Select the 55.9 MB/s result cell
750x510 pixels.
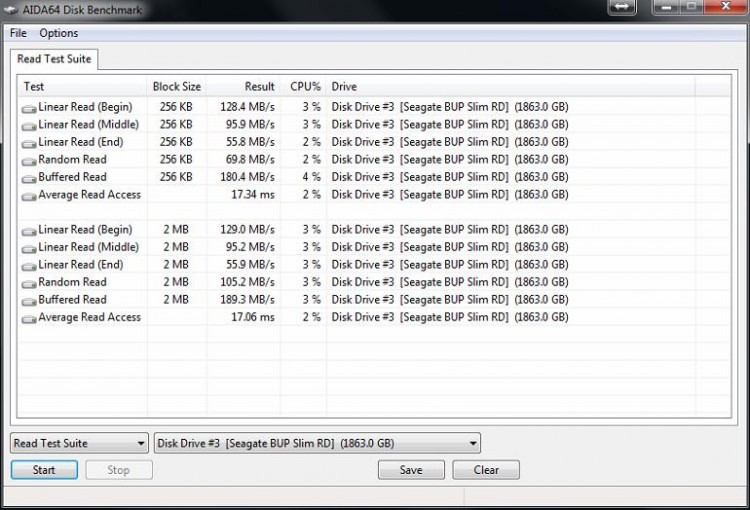coord(250,265)
